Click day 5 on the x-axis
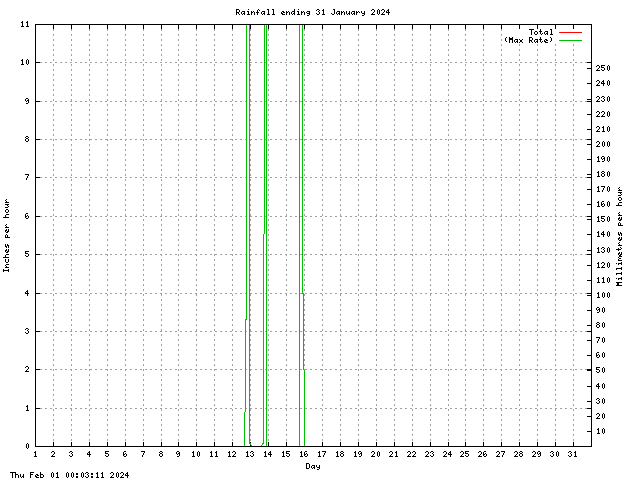This screenshot has width=640, height=480. [107, 454]
